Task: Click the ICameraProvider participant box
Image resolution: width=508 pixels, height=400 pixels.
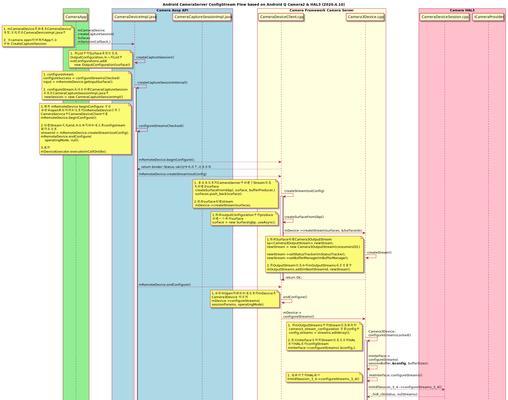Action: [488, 17]
